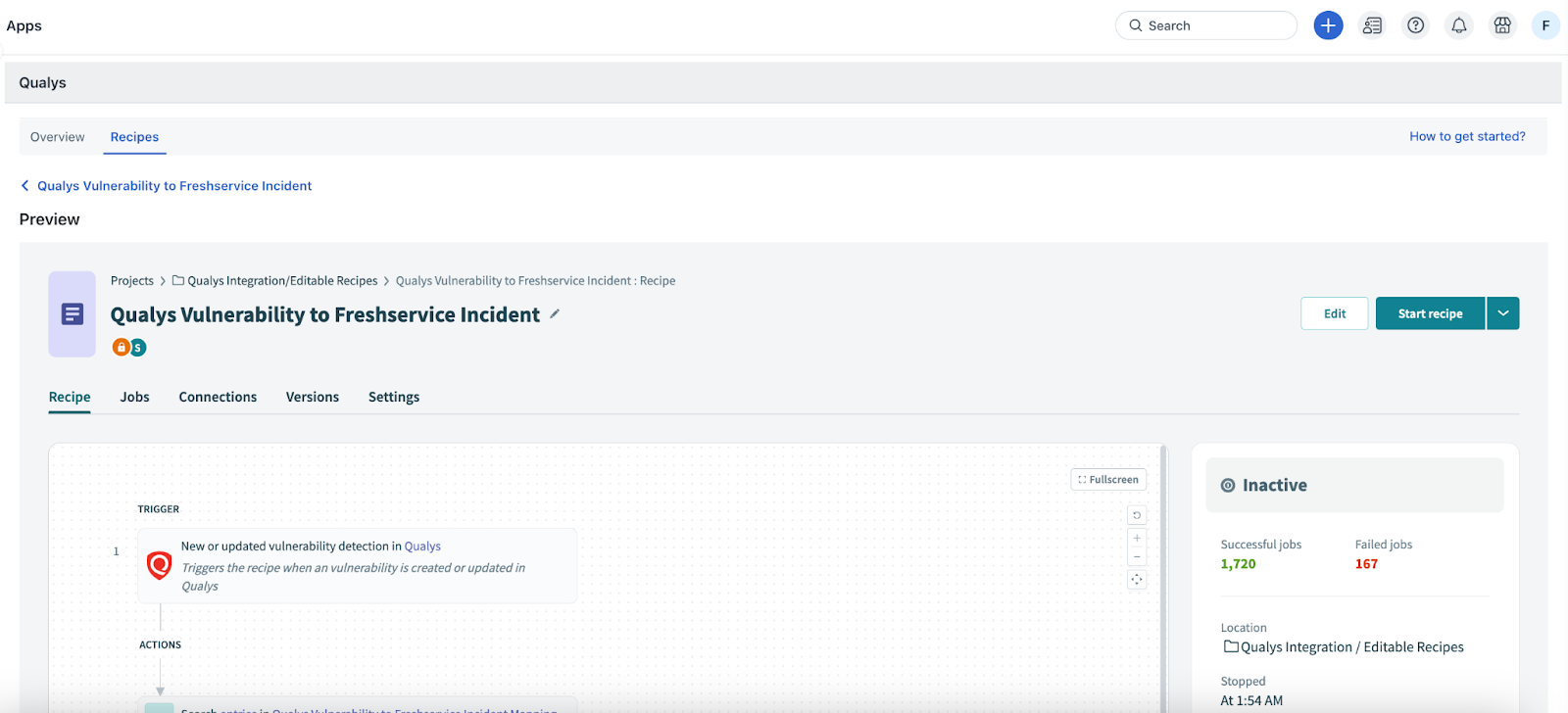Select the Recipes tab
This screenshot has height=713, width=1568.
(x=134, y=137)
